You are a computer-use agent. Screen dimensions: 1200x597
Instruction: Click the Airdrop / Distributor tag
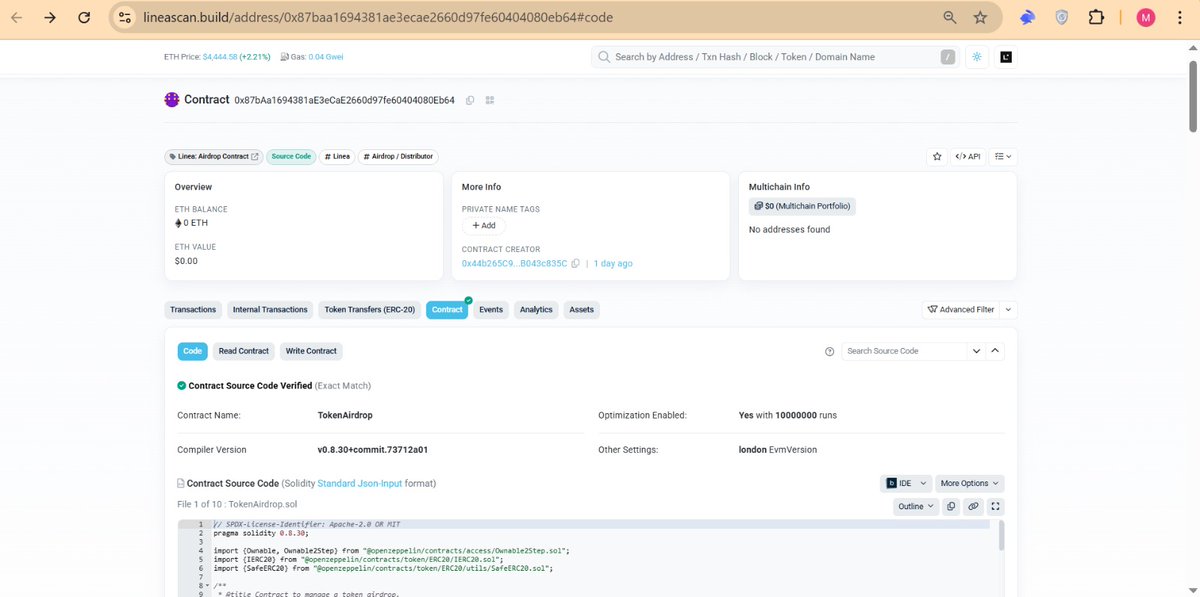[398, 157]
